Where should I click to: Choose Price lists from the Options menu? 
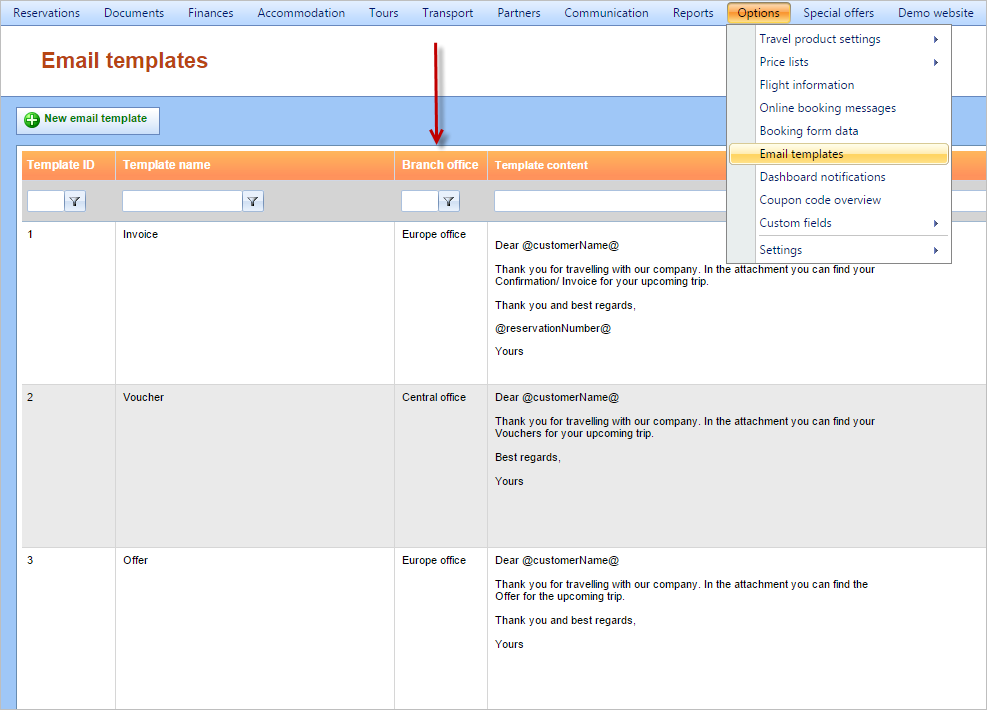839,62
